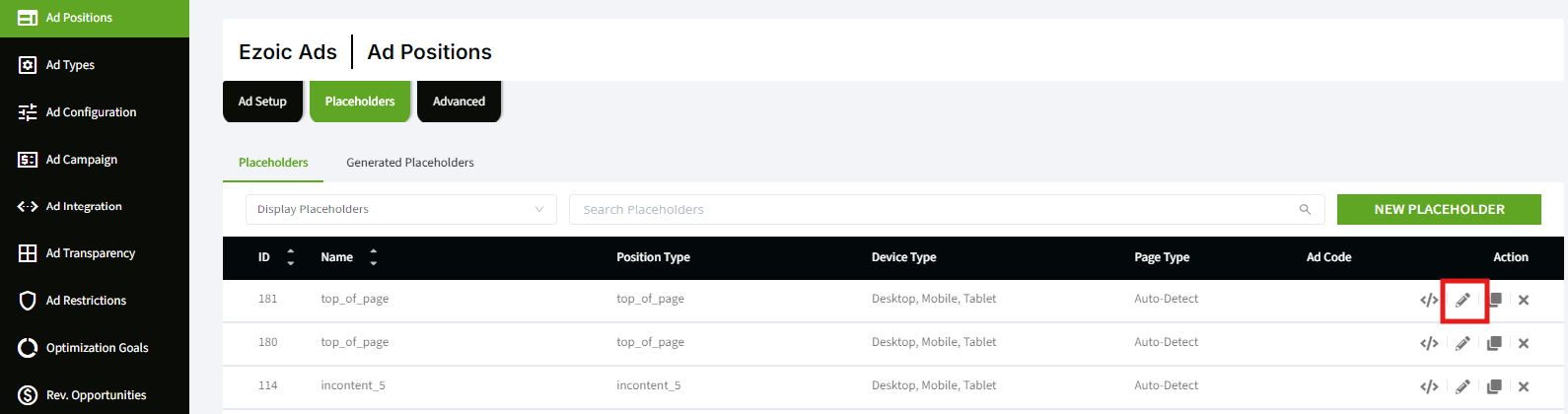Duplicate placeholder 180 using the copy icon

(1494, 343)
